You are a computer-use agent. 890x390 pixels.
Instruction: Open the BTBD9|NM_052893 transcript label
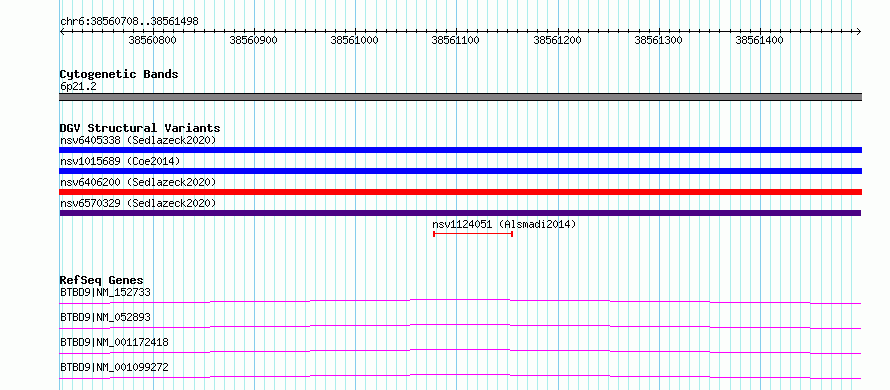click(x=105, y=317)
